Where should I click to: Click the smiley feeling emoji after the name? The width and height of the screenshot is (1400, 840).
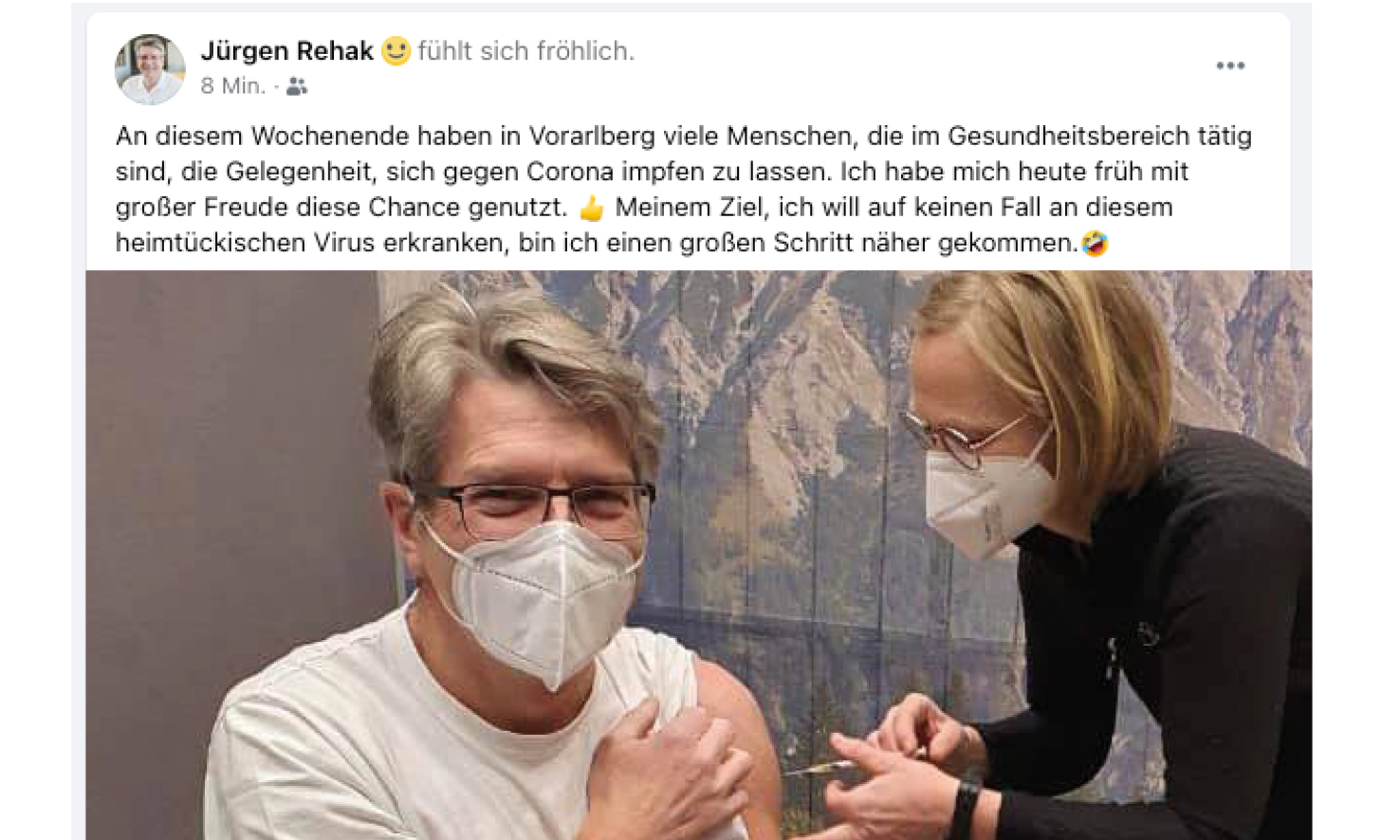click(x=396, y=50)
